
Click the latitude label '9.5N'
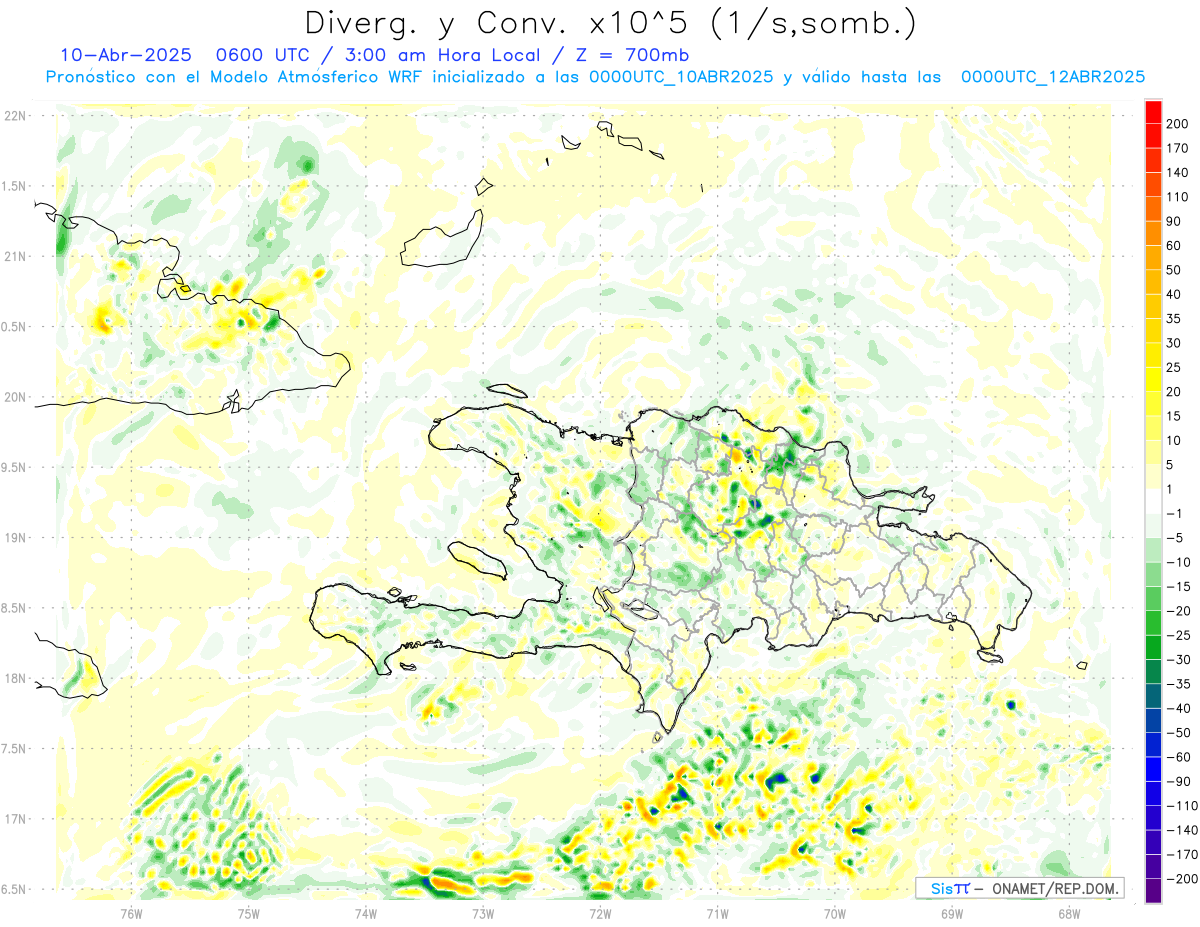coord(14,468)
